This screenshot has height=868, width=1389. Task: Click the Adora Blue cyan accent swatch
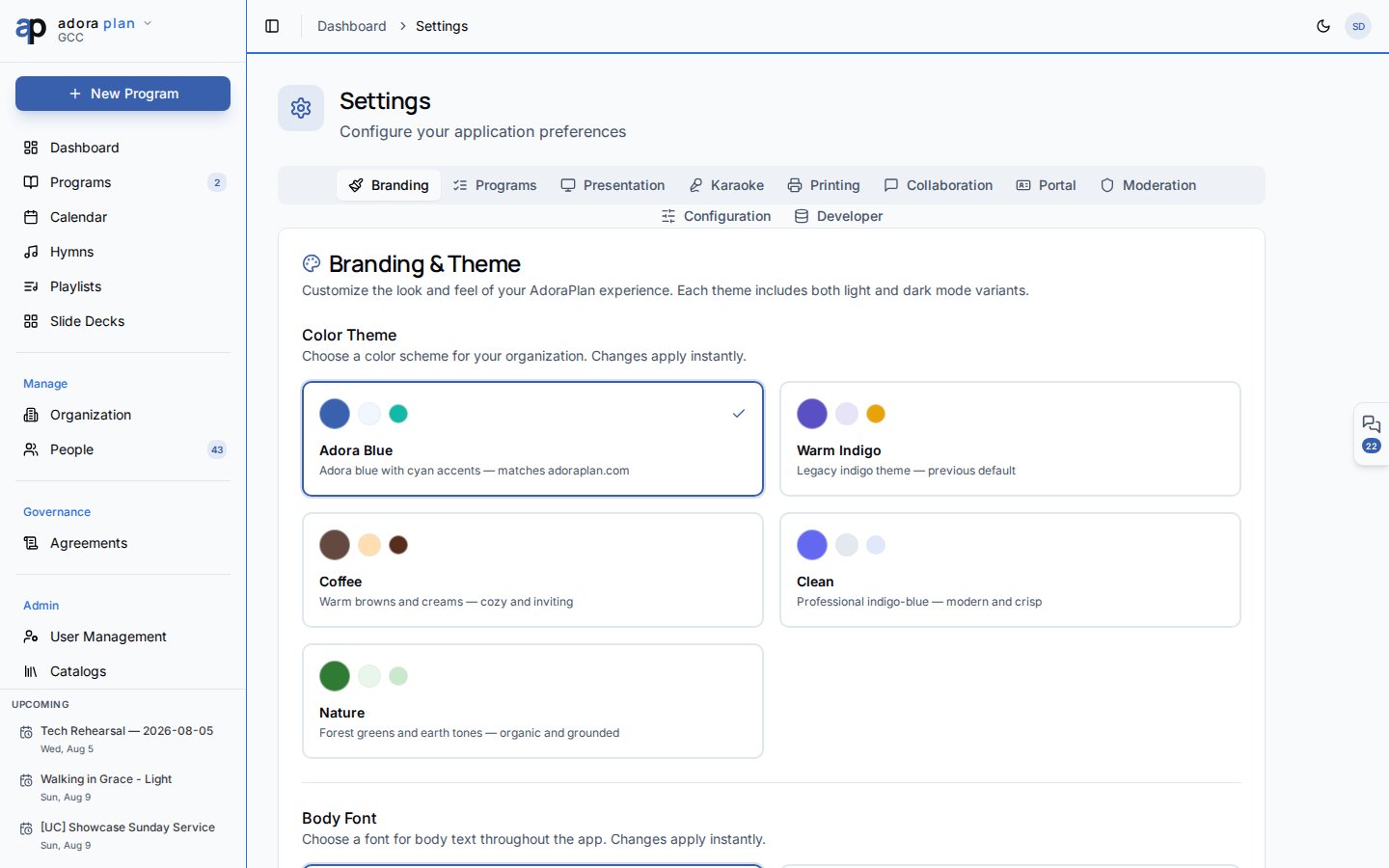click(398, 414)
